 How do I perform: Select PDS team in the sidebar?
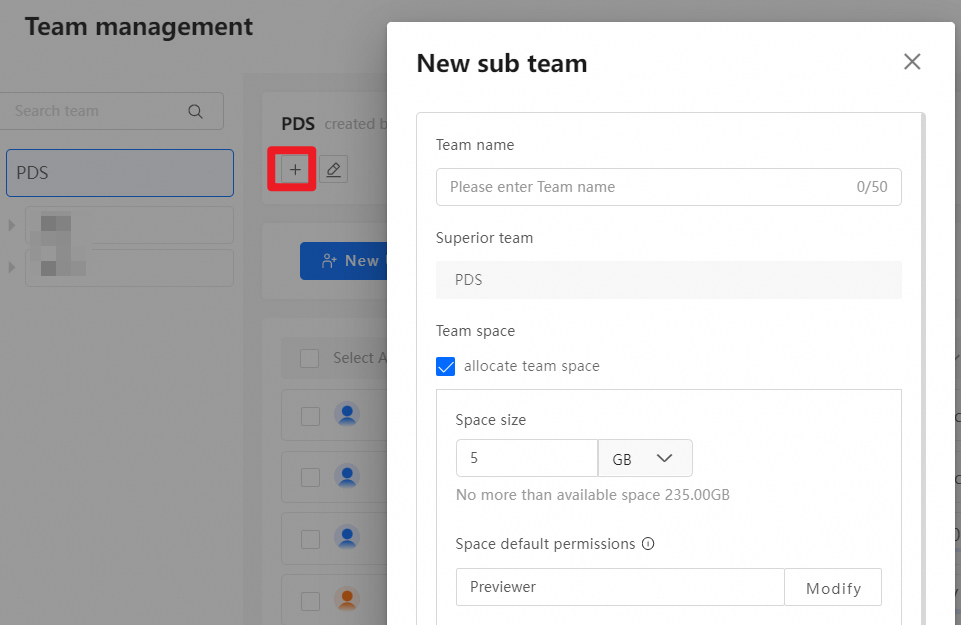[x=120, y=173]
